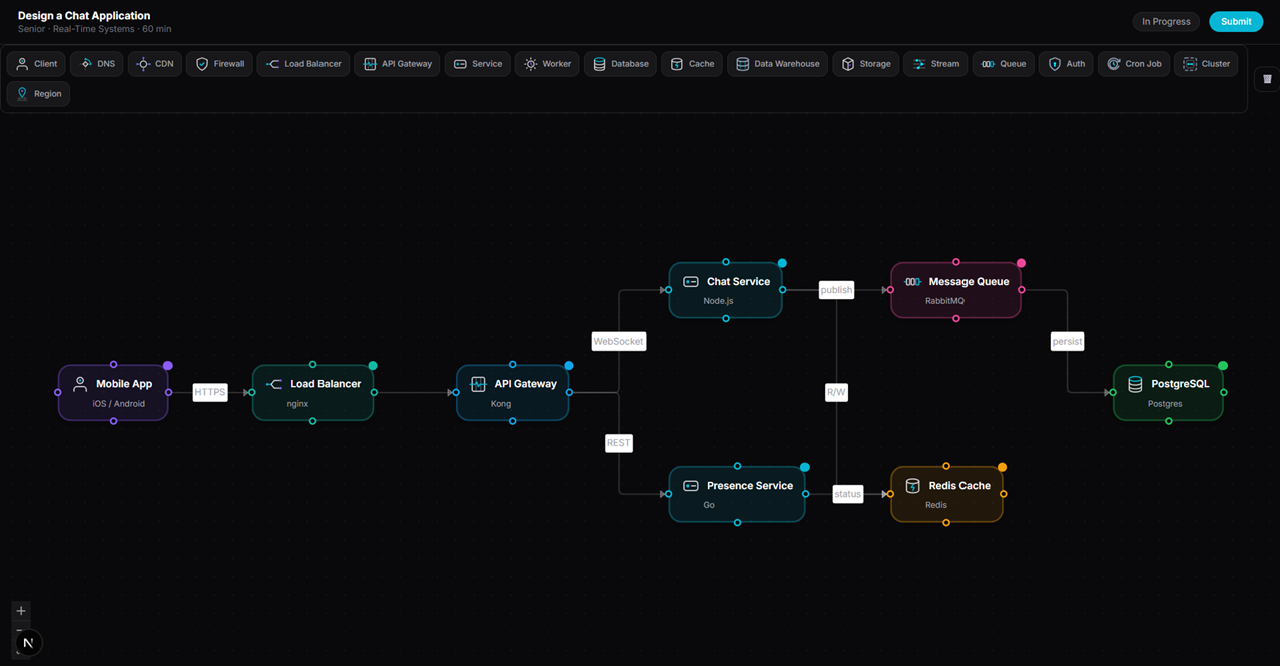
Task: Select the Cron Job icon
Action: pos(1133,63)
